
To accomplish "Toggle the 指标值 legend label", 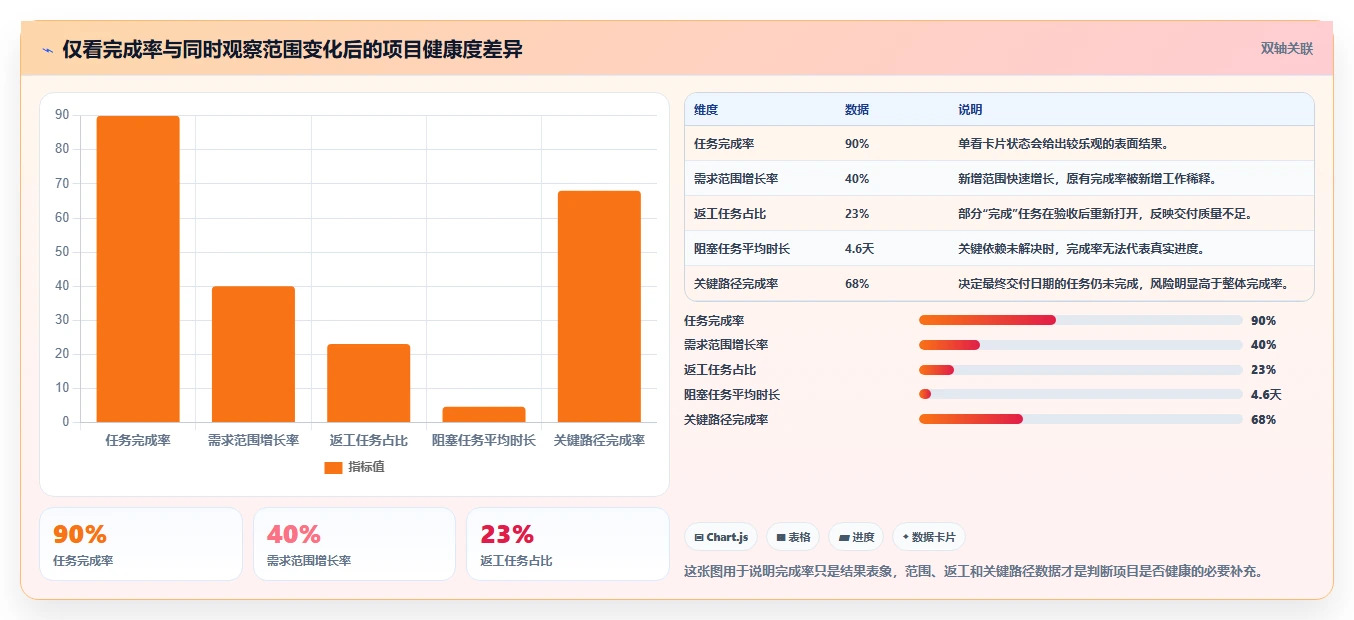I will (x=366, y=467).
